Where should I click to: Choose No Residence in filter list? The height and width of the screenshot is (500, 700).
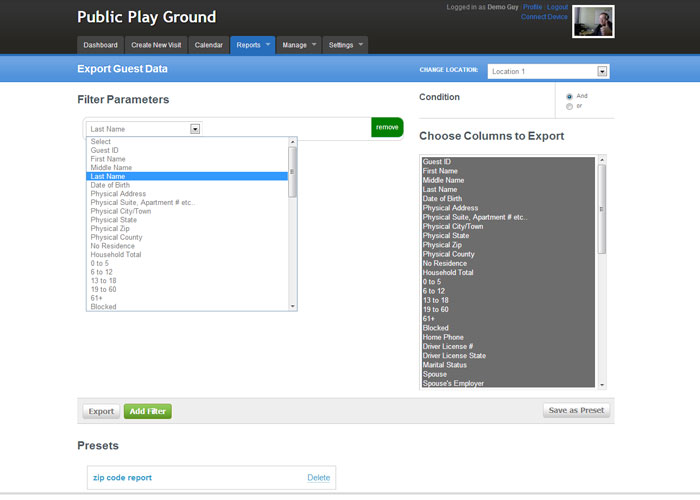coord(187,246)
